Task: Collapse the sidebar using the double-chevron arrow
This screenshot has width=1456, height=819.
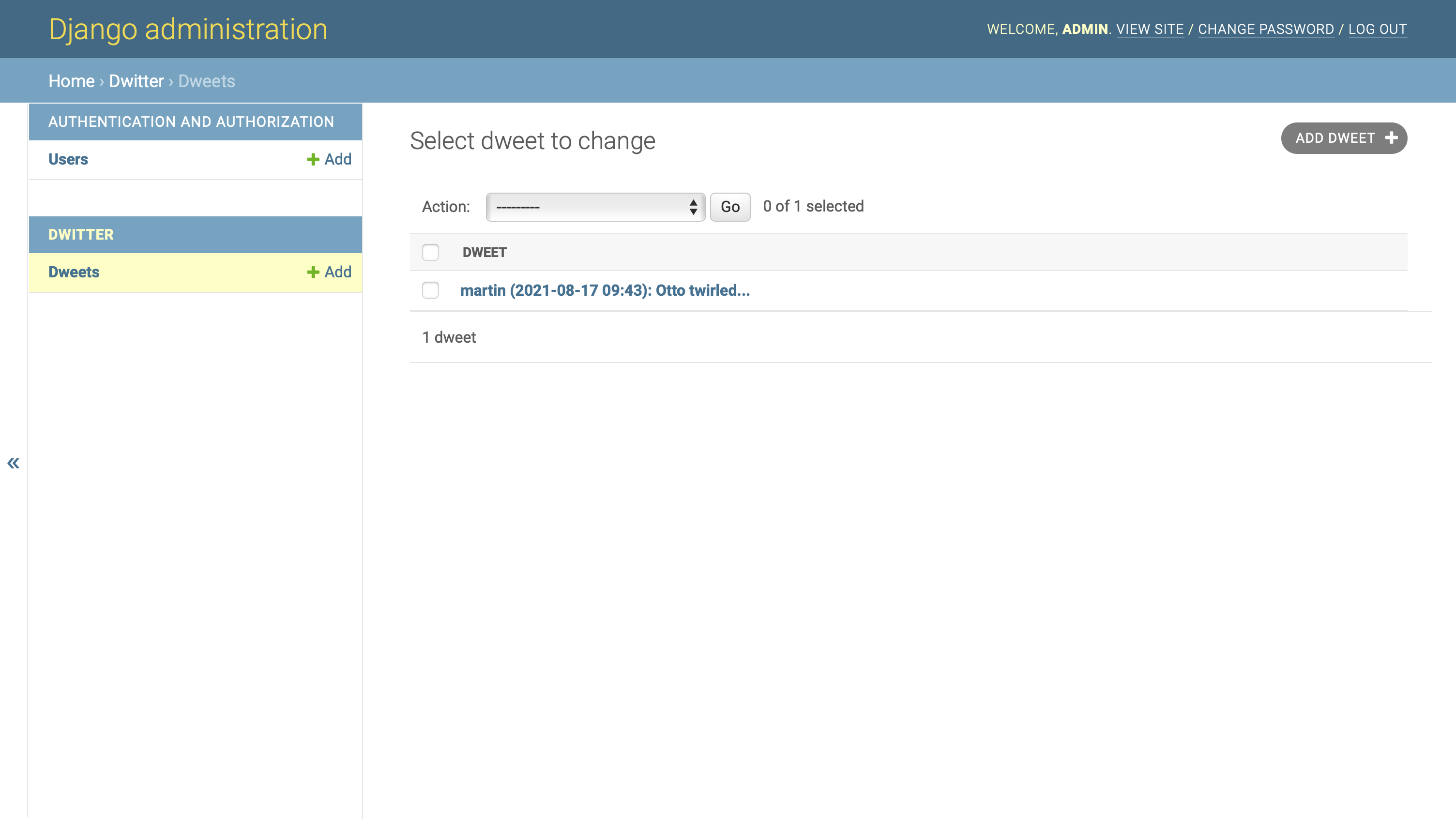Action: pos(13,462)
